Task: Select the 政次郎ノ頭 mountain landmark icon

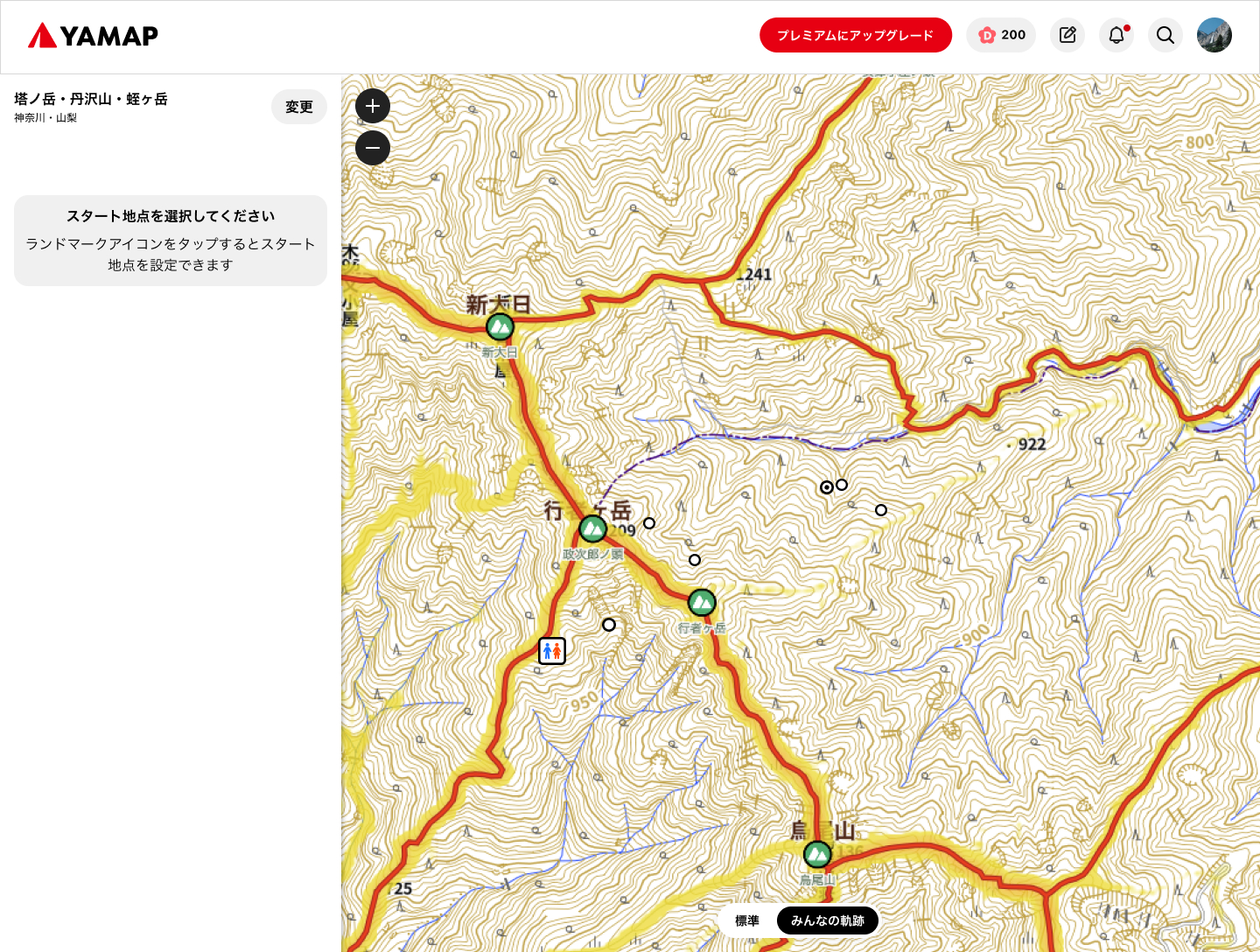Action: (592, 528)
